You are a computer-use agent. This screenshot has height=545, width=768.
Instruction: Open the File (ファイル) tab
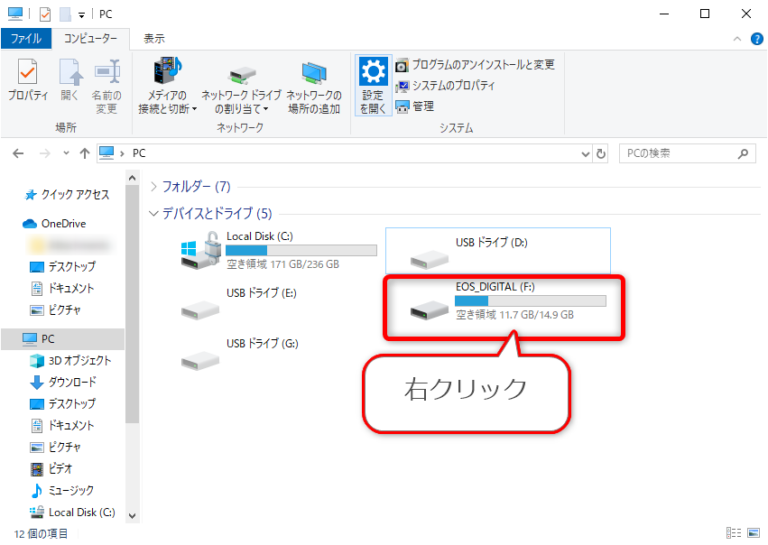coord(26,39)
